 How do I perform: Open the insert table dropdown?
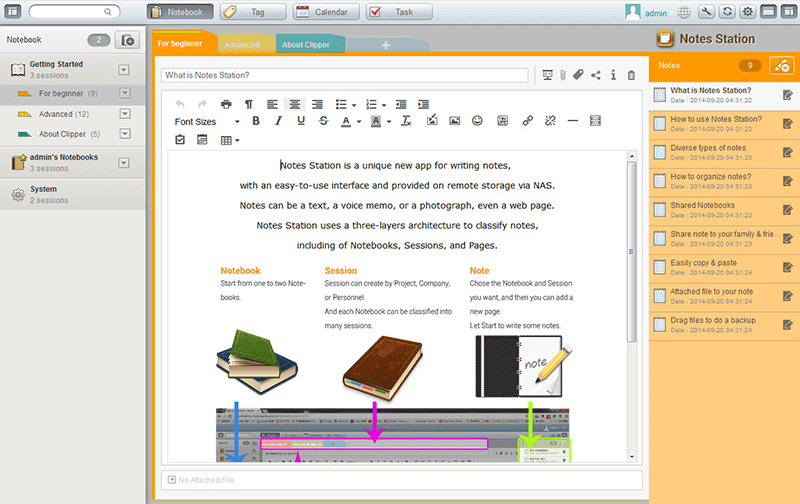point(230,140)
